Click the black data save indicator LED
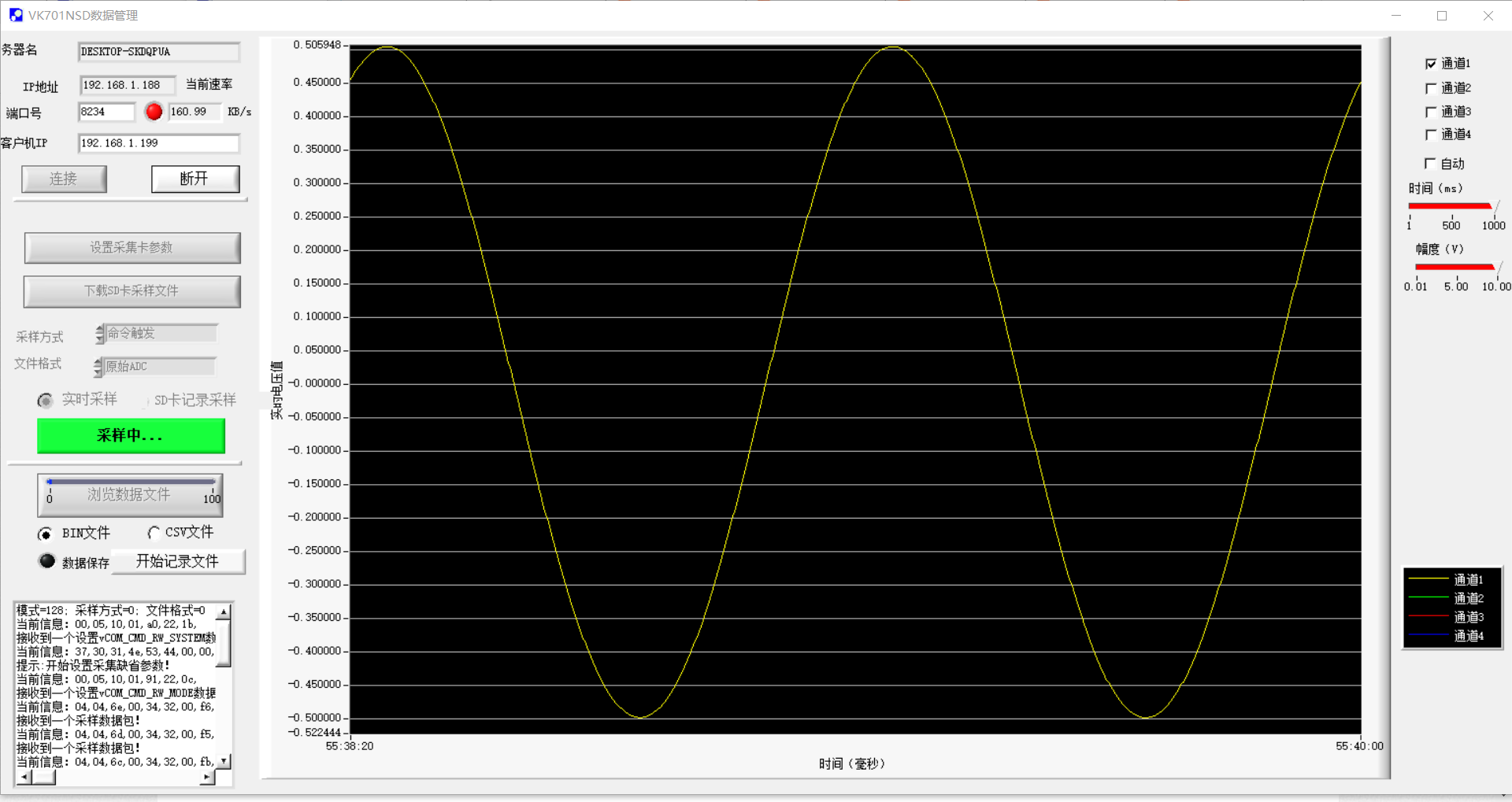1512x802 pixels. pos(47,561)
